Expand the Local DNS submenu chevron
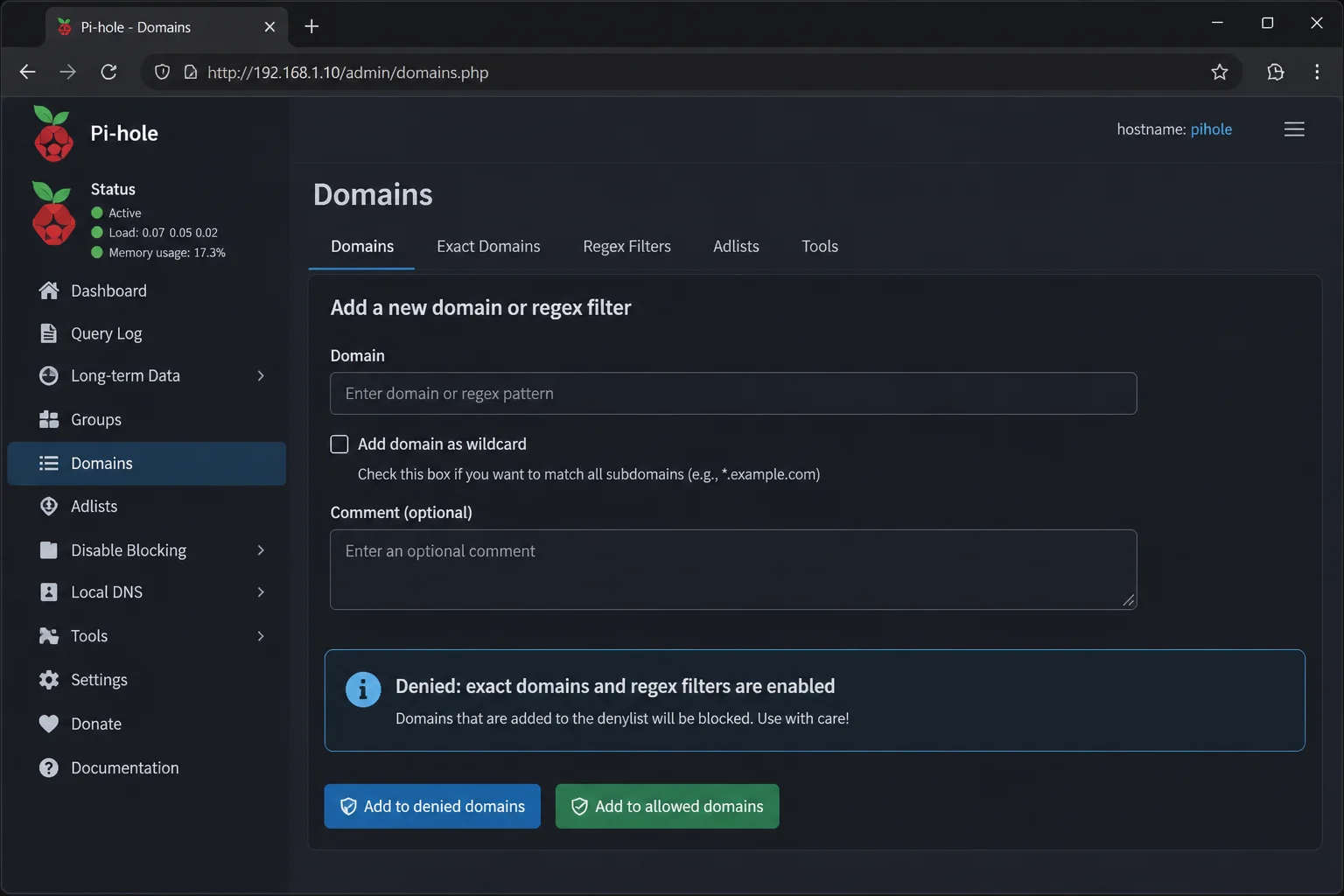The height and width of the screenshot is (896, 1344). point(261,592)
